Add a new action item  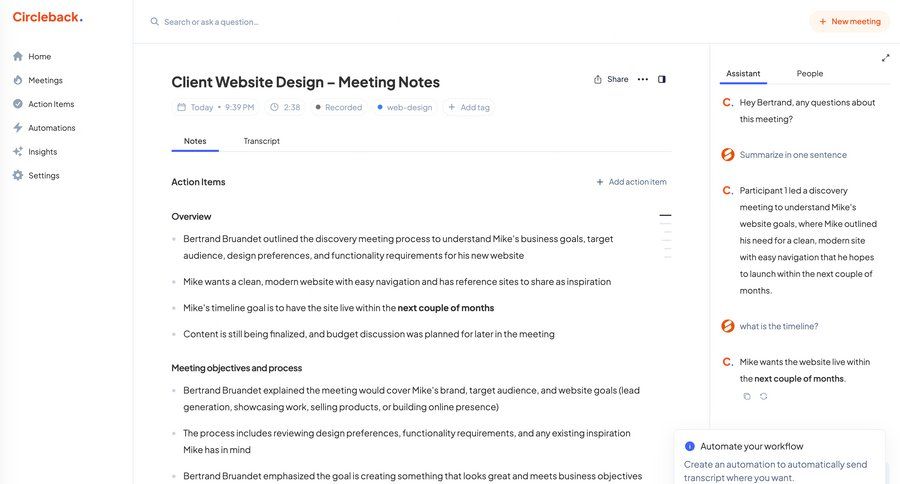tap(631, 182)
